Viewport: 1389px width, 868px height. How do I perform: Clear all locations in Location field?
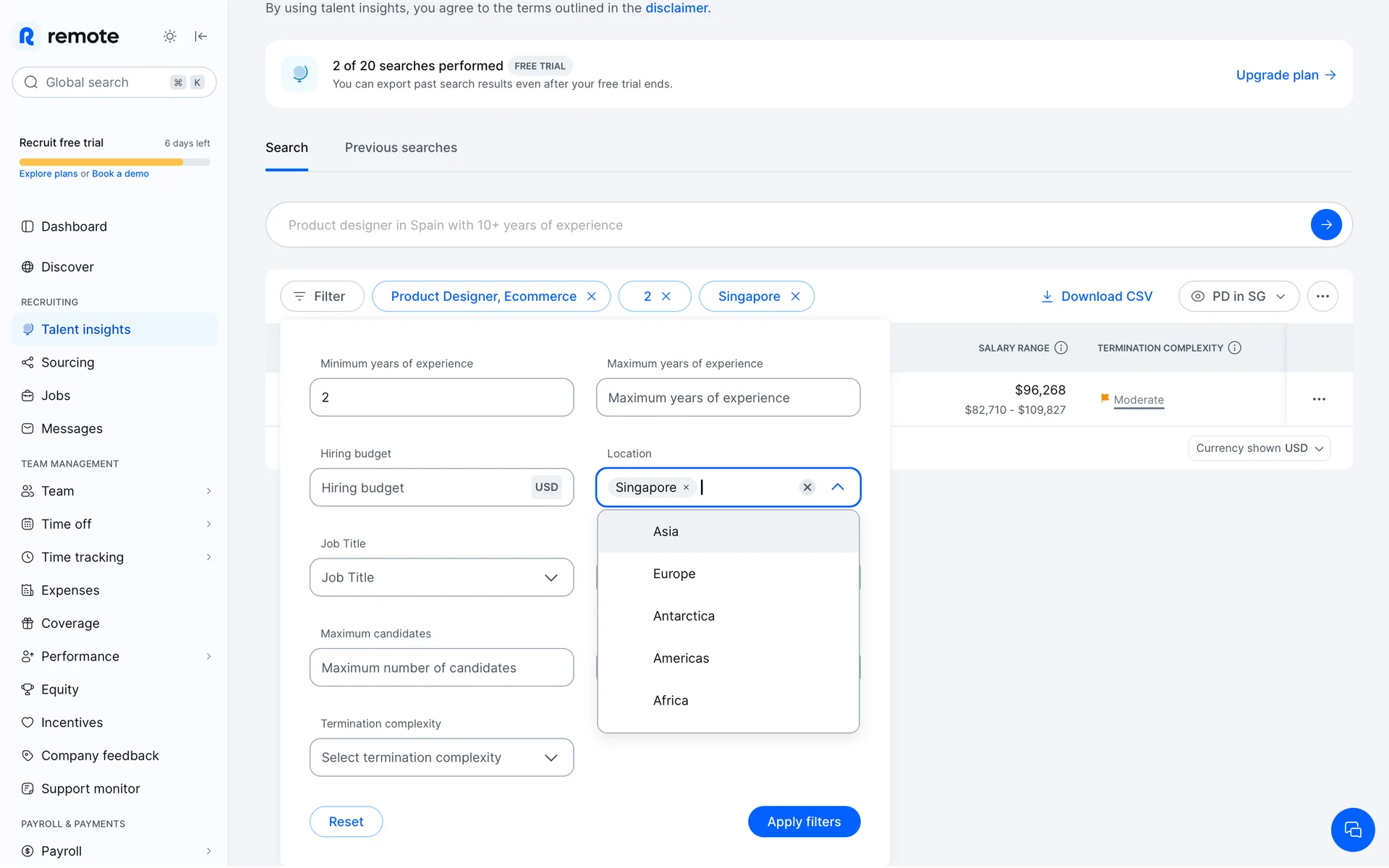807,488
